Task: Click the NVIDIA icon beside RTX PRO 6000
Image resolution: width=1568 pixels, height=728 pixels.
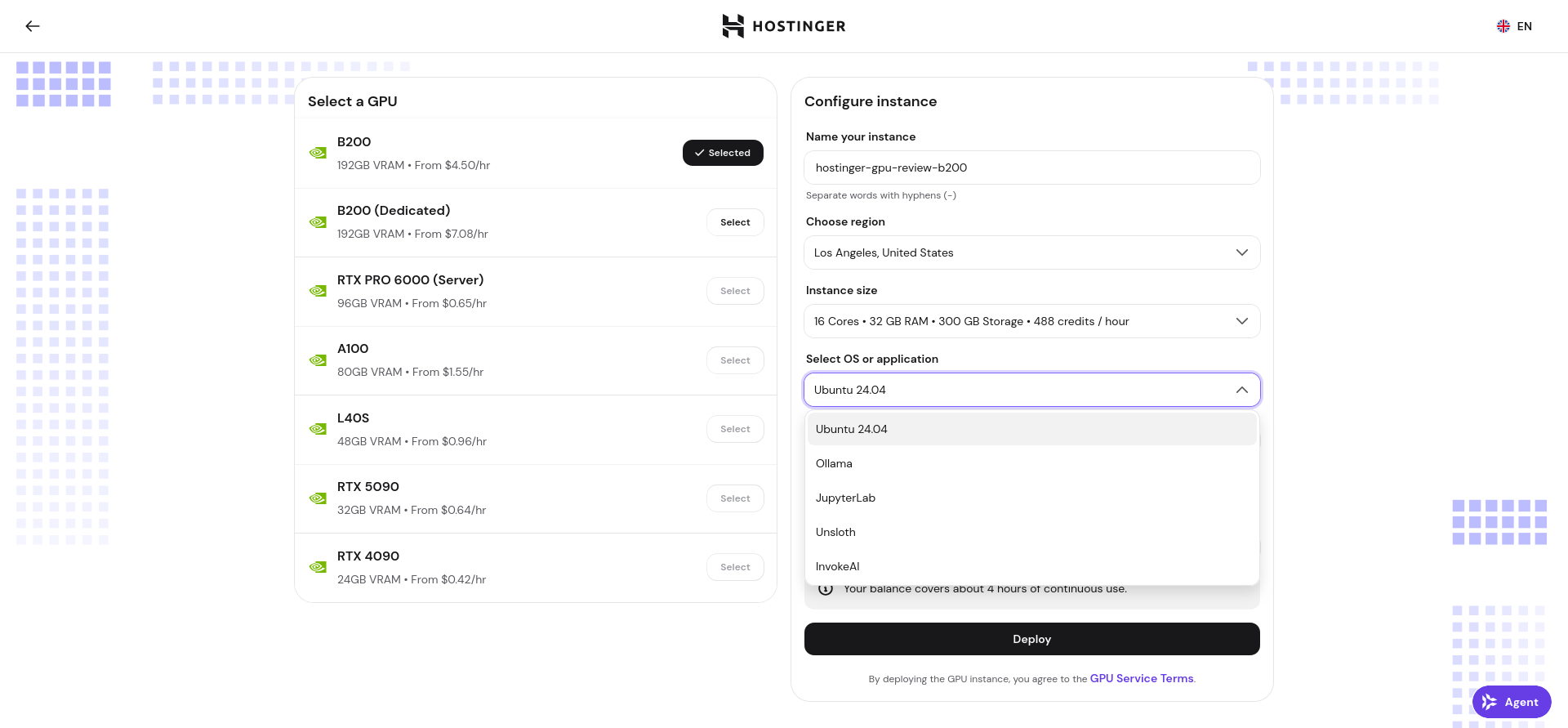Action: (x=318, y=291)
